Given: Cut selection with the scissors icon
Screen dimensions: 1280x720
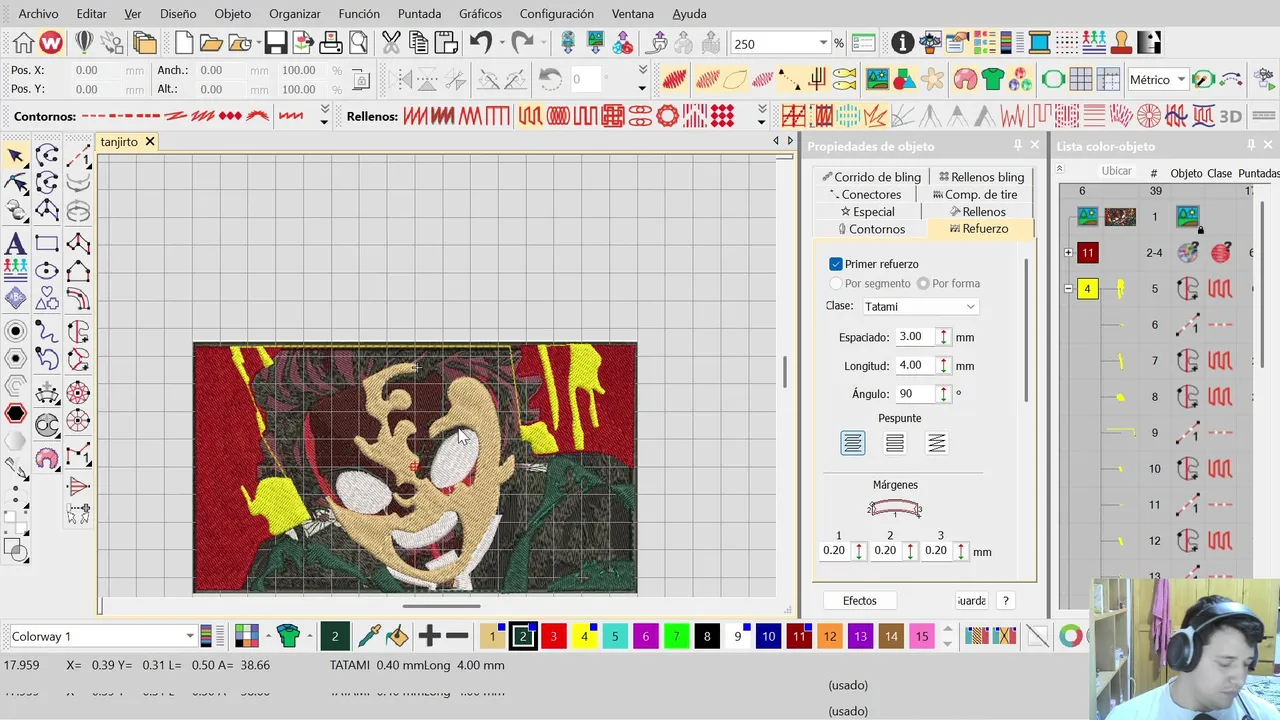Looking at the screenshot, I should [391, 43].
